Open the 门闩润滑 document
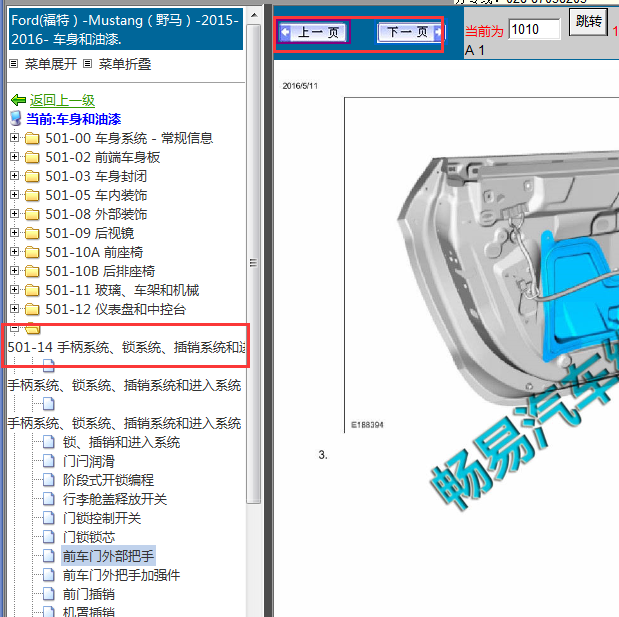This screenshot has height=617, width=619. click(89, 461)
